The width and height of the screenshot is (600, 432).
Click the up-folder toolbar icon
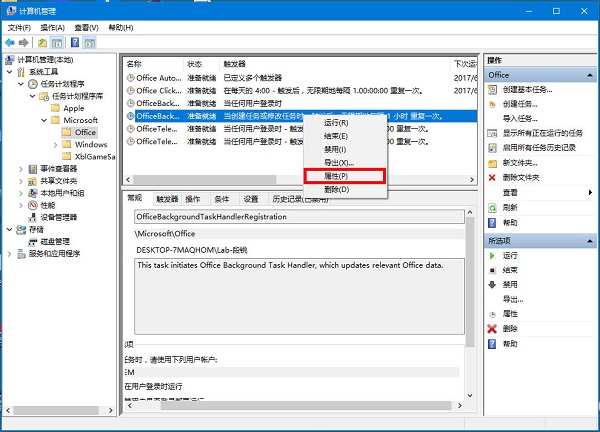coord(42,43)
